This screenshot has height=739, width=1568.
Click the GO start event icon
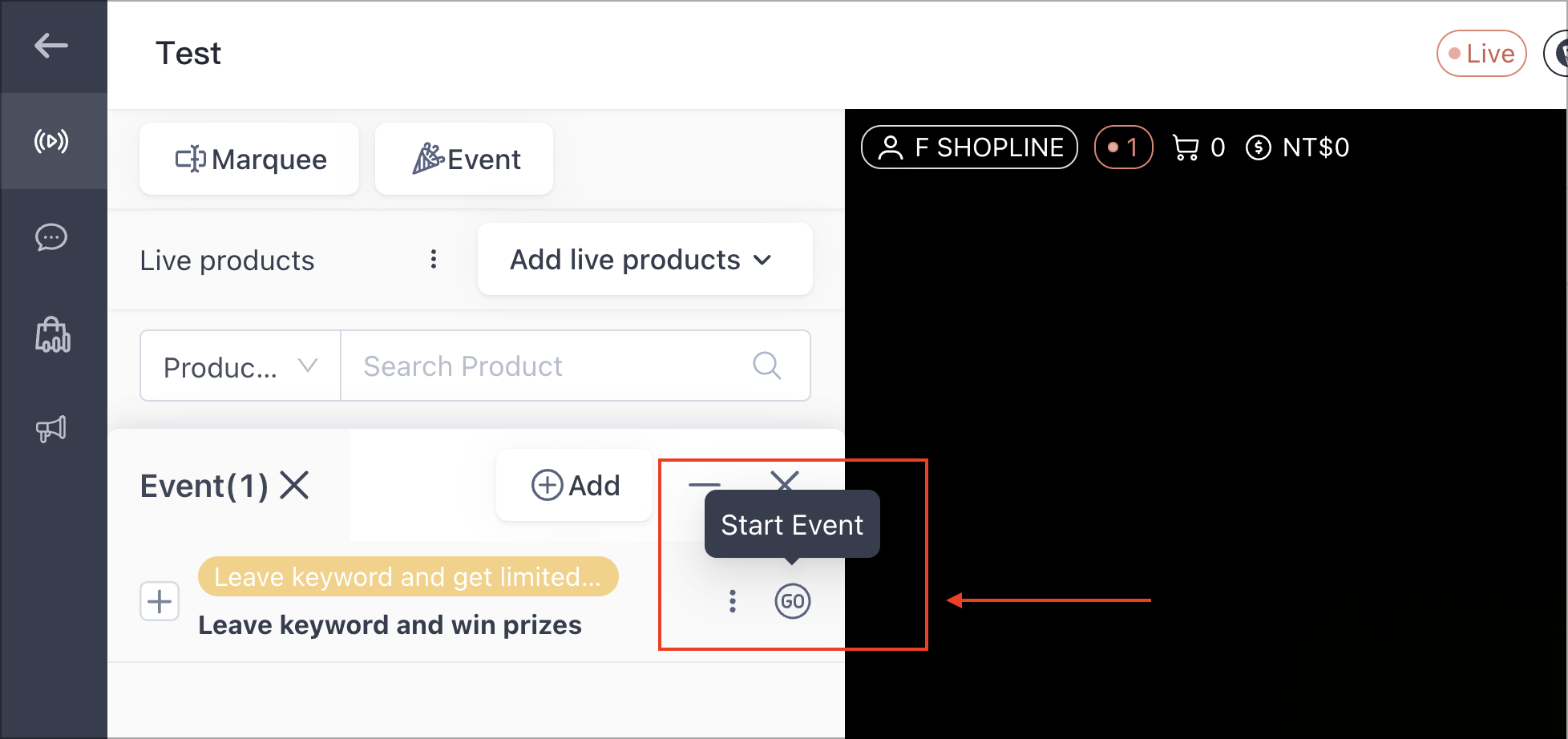(x=793, y=601)
